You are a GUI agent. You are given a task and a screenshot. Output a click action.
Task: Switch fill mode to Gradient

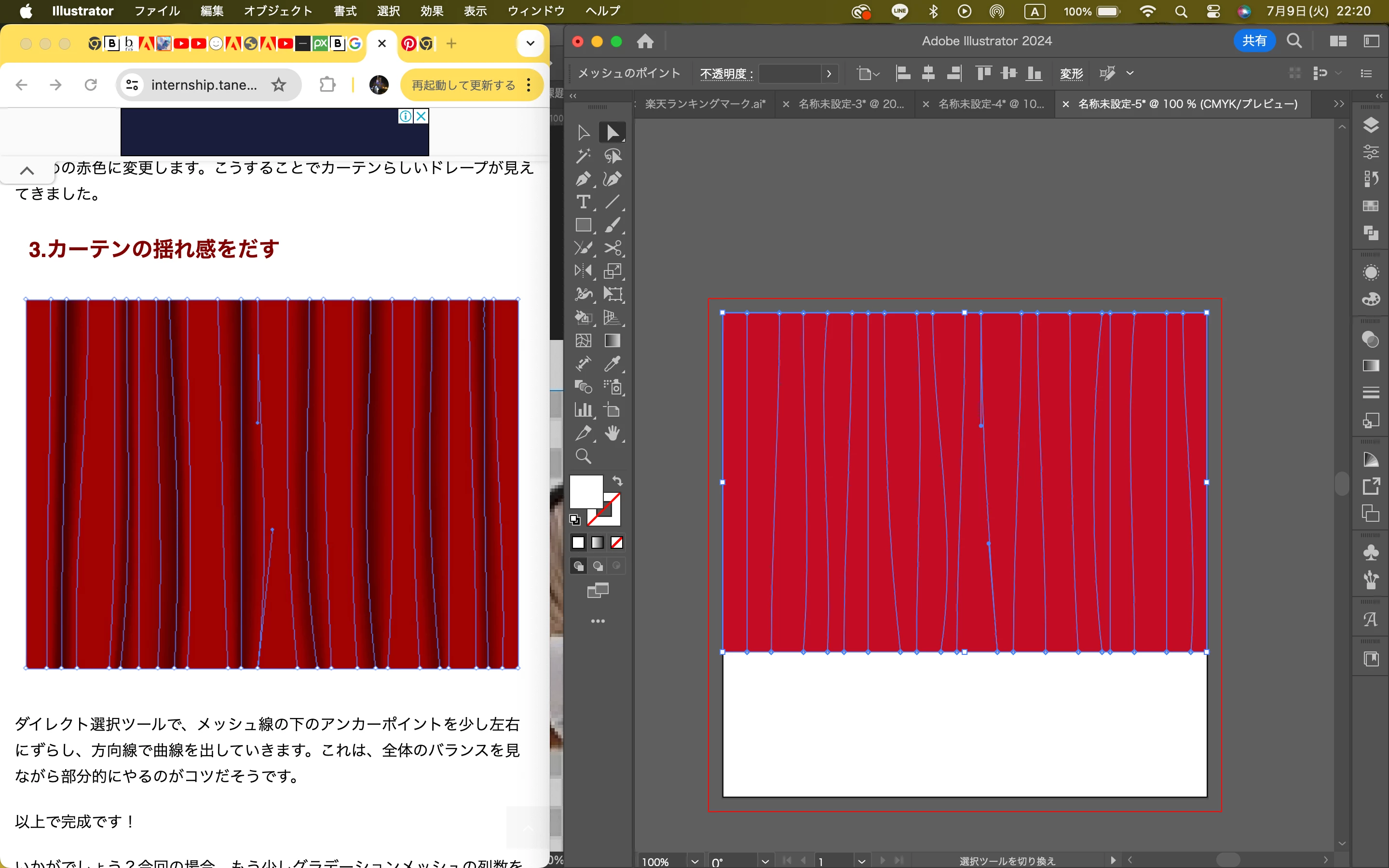598,542
